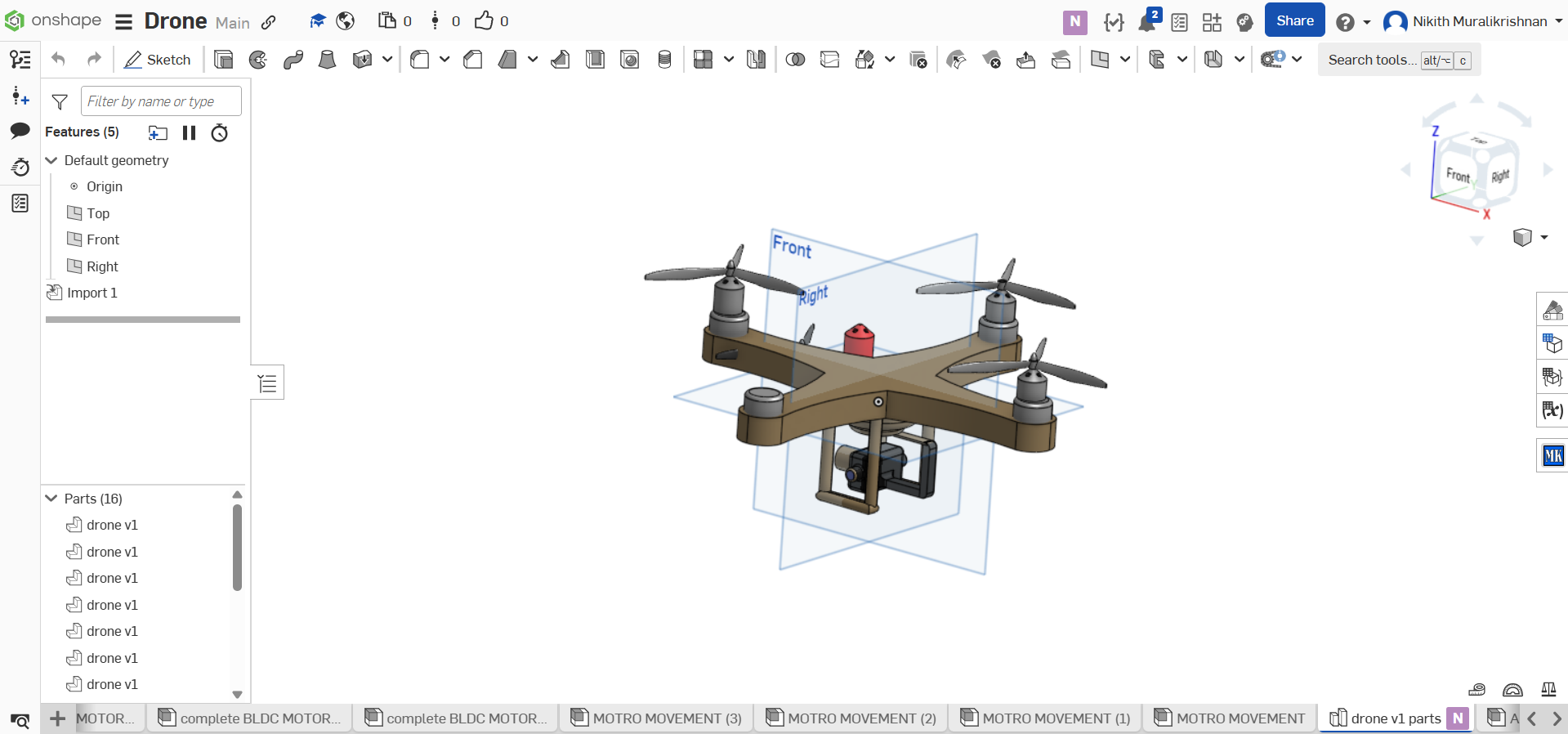The width and height of the screenshot is (1568, 734).
Task: Select the Shell tool
Action: [595, 60]
